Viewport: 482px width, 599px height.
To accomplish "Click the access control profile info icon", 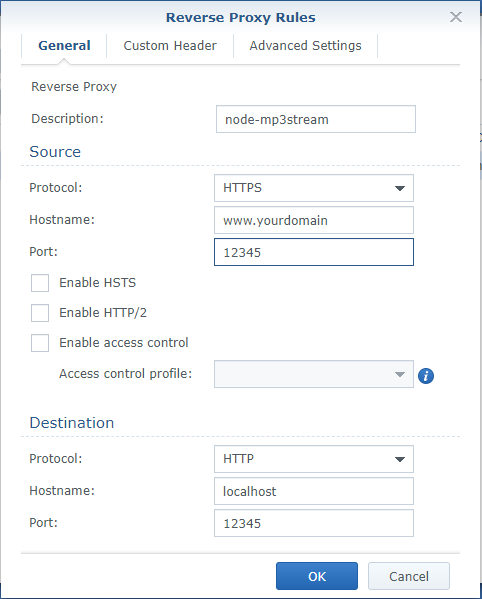I will click(426, 376).
